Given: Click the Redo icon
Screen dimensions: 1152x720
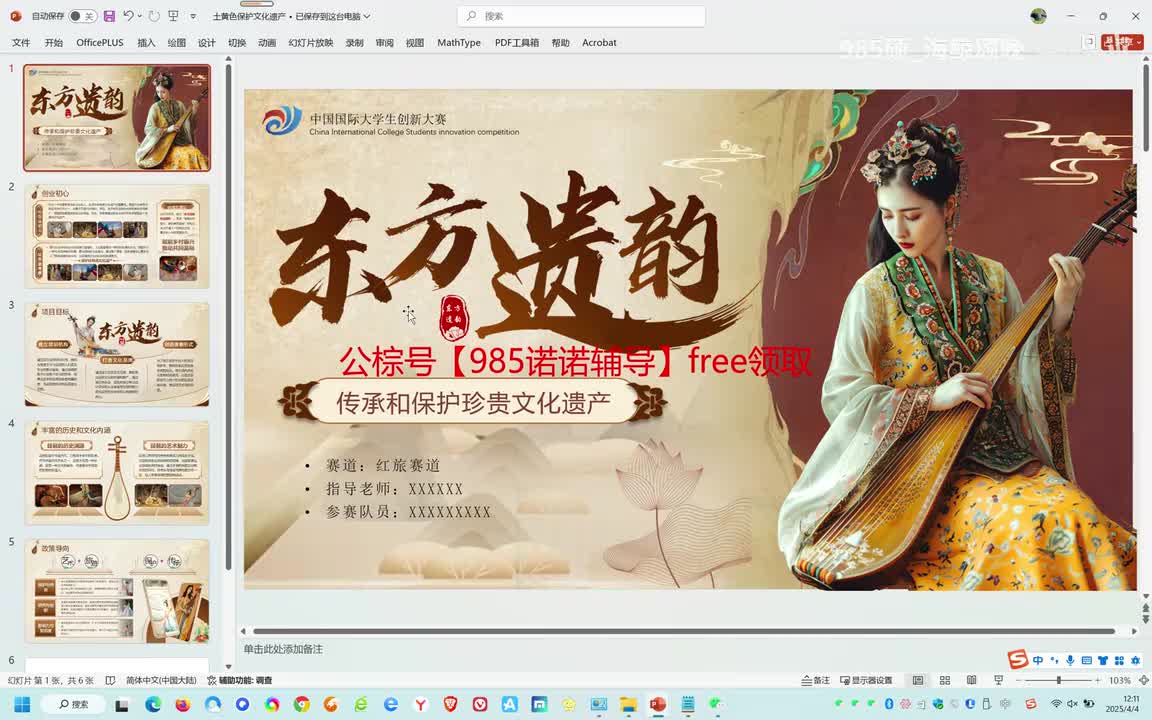Looking at the screenshot, I should (x=154, y=16).
